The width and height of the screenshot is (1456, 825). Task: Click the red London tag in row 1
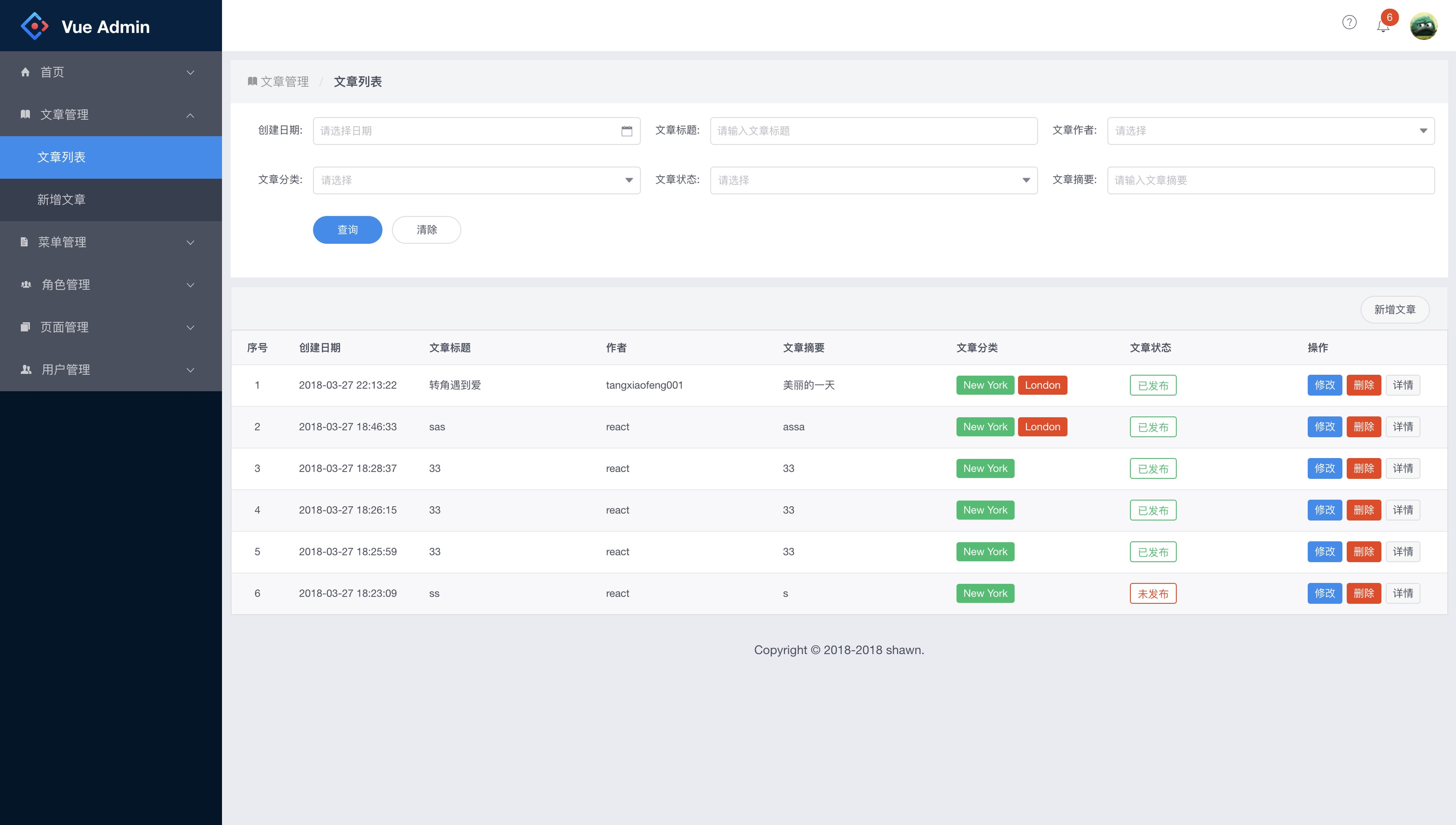click(x=1042, y=385)
